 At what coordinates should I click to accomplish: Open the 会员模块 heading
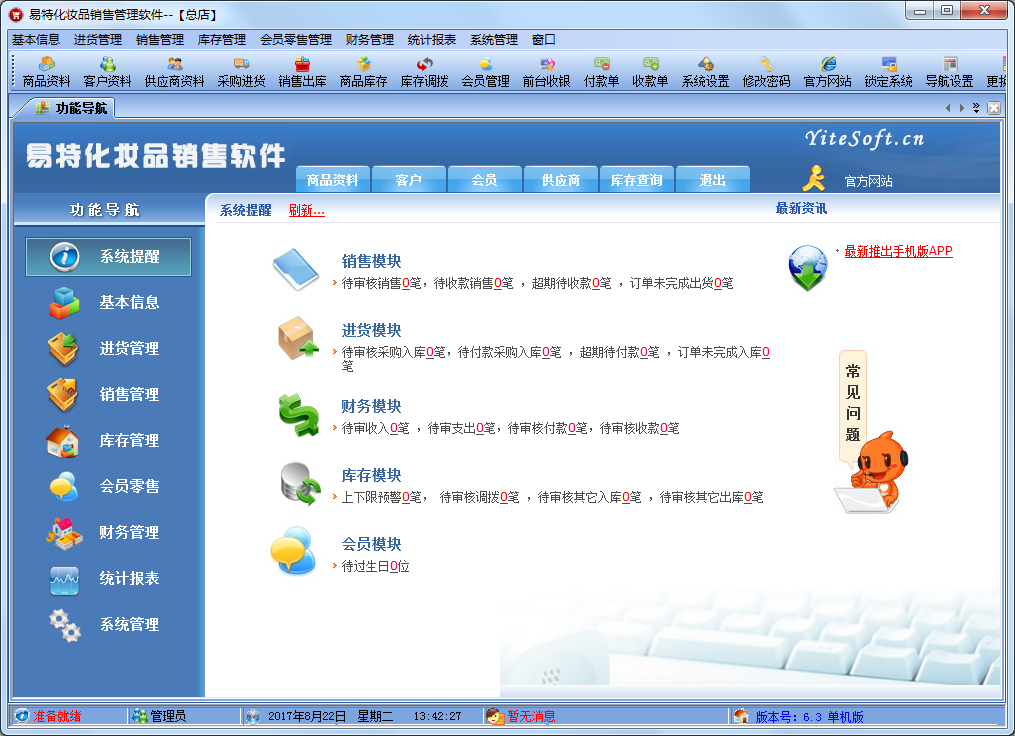coord(372,544)
